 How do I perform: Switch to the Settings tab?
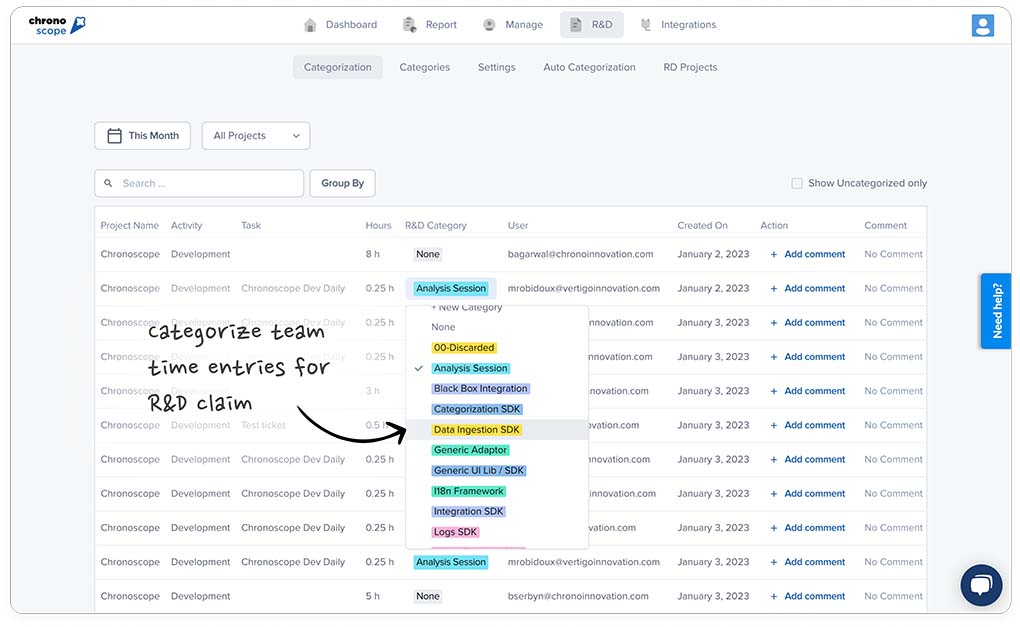tap(496, 67)
